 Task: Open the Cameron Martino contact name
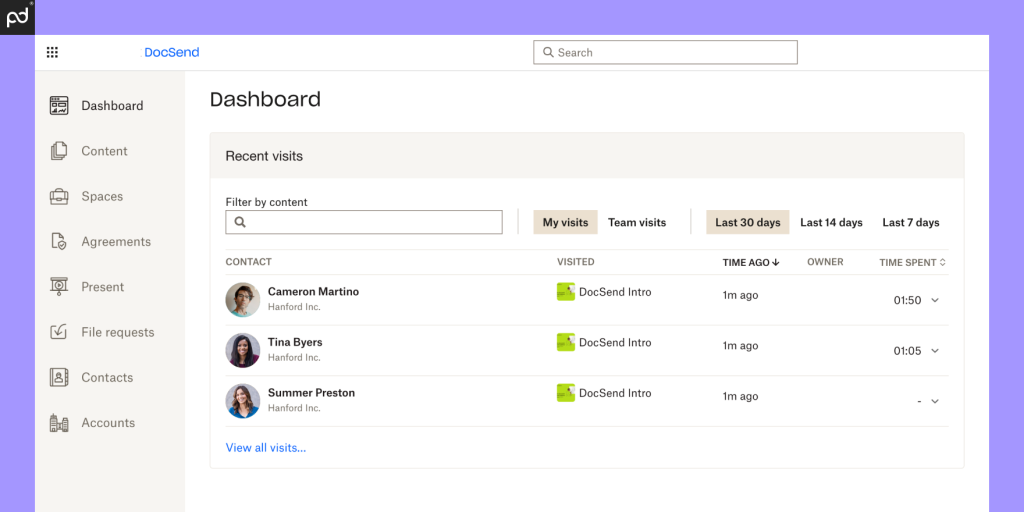[313, 291]
